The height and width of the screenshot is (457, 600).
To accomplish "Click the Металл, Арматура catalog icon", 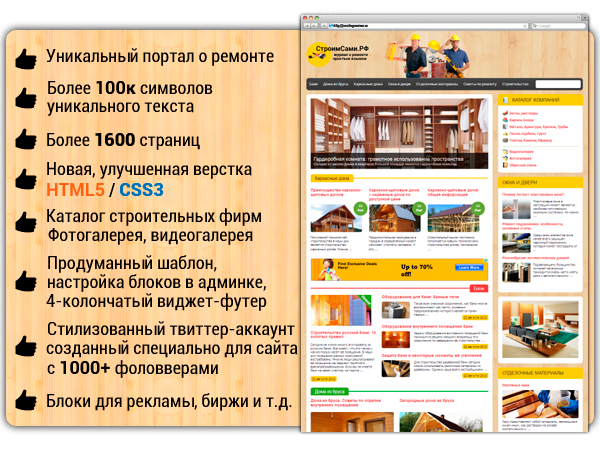I will (505, 127).
